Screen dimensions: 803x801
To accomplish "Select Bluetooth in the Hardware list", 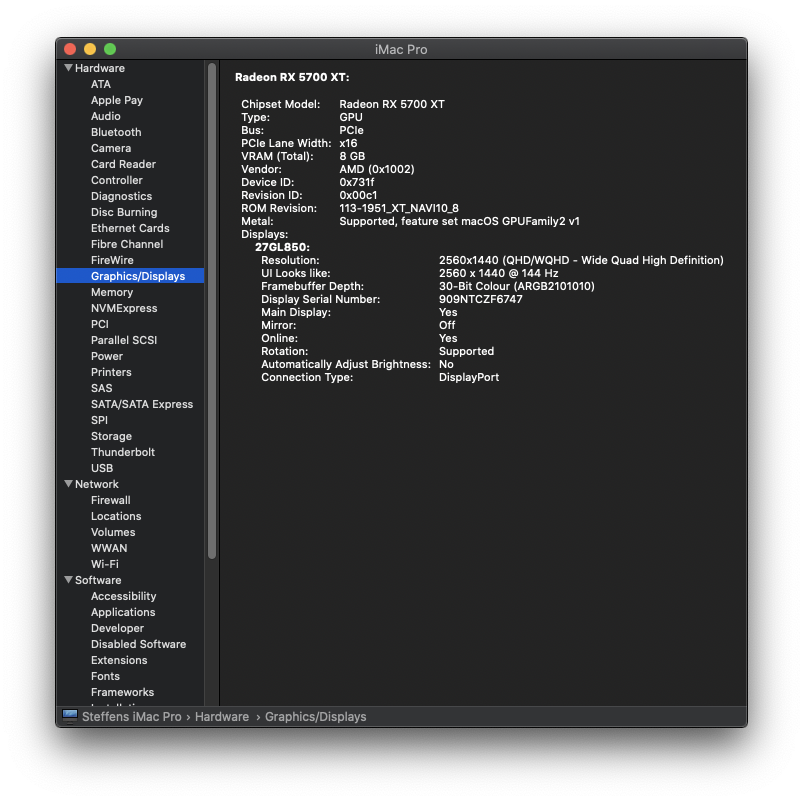I will click(x=116, y=132).
